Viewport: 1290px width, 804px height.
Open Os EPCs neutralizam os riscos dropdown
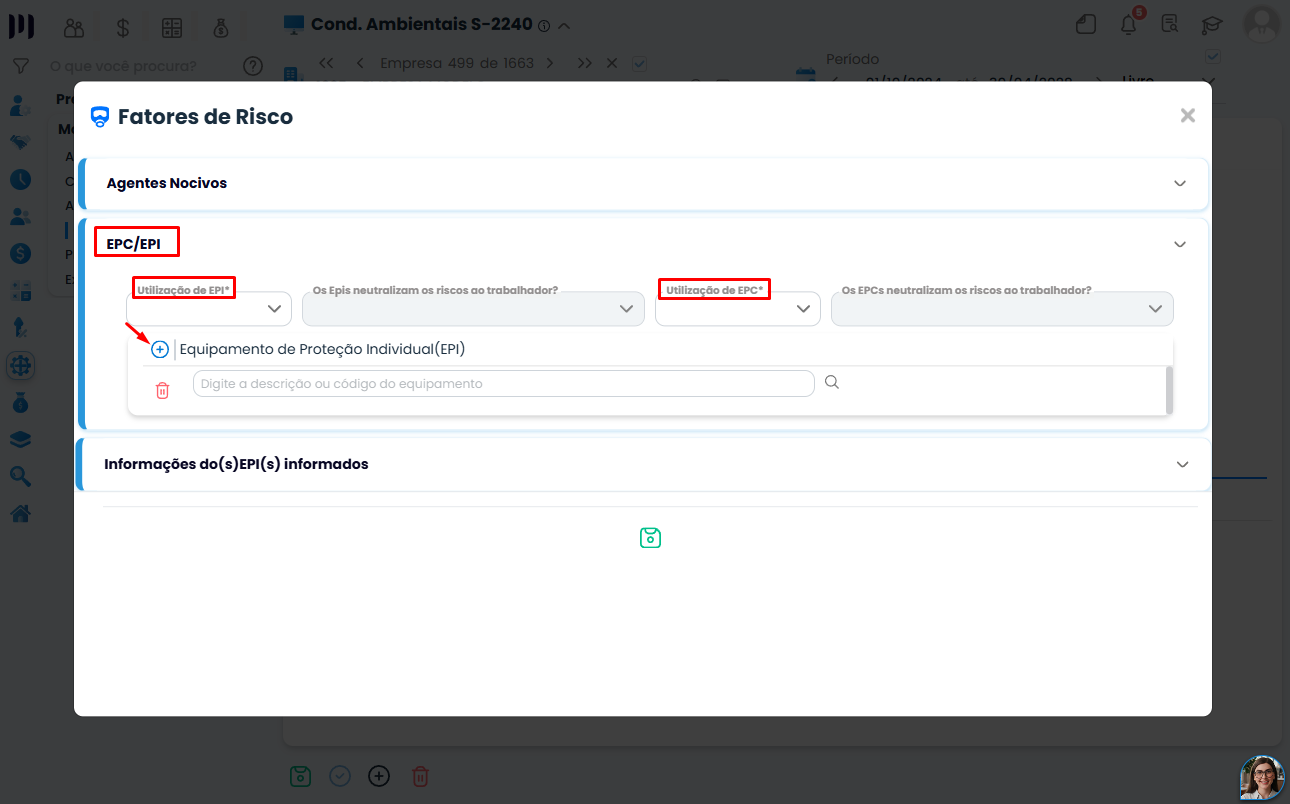click(x=1002, y=309)
